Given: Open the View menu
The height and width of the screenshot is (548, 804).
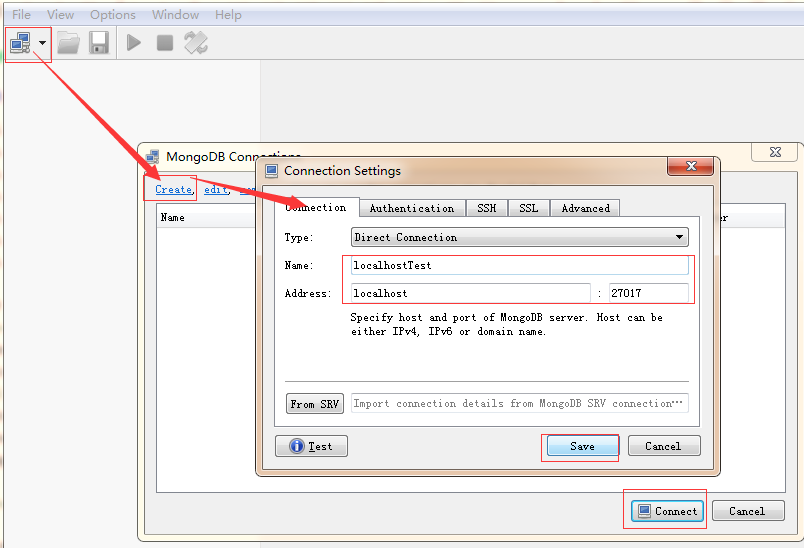Looking at the screenshot, I should [61, 15].
